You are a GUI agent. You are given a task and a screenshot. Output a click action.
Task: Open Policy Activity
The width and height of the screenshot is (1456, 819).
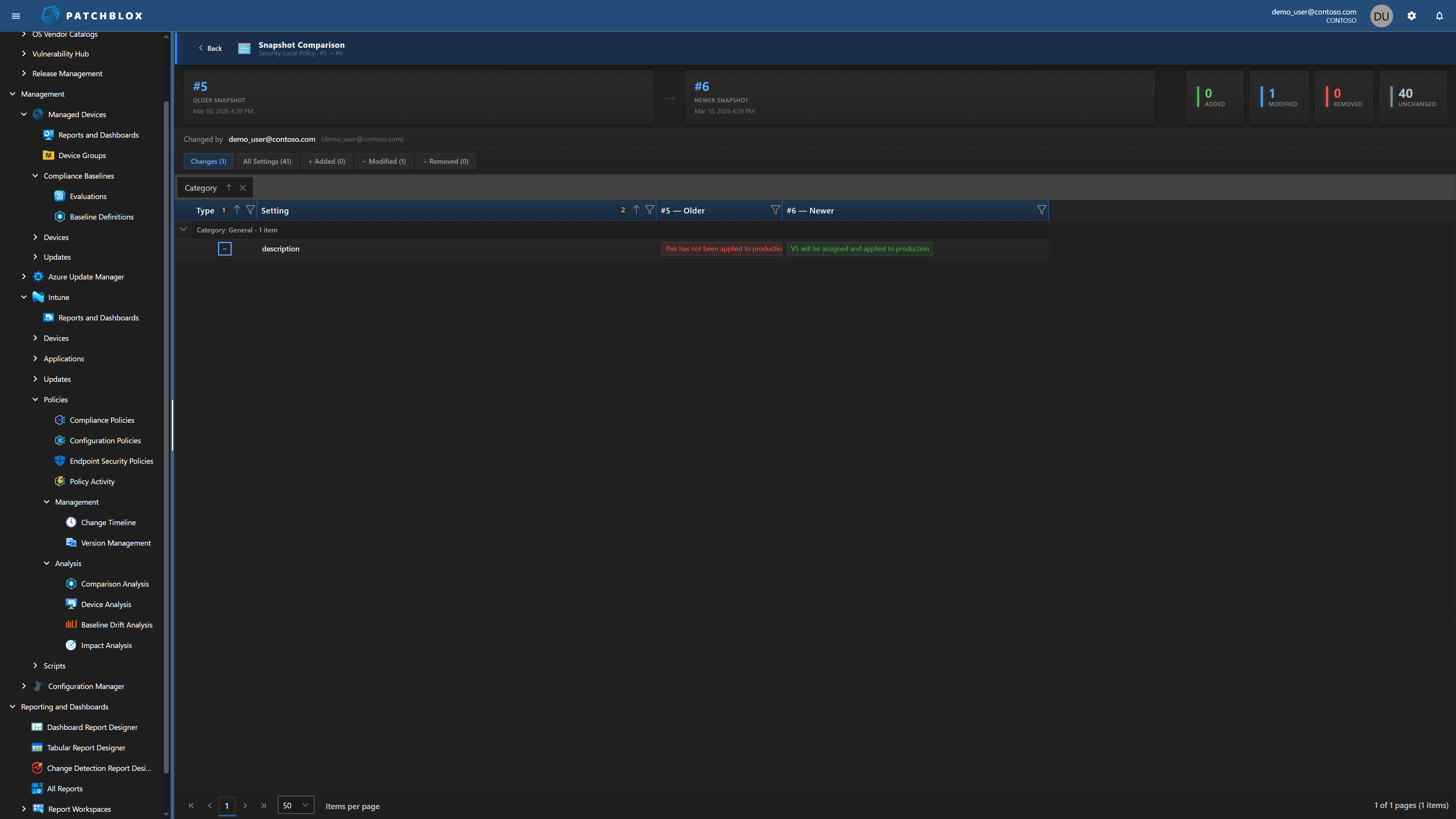tap(92, 481)
